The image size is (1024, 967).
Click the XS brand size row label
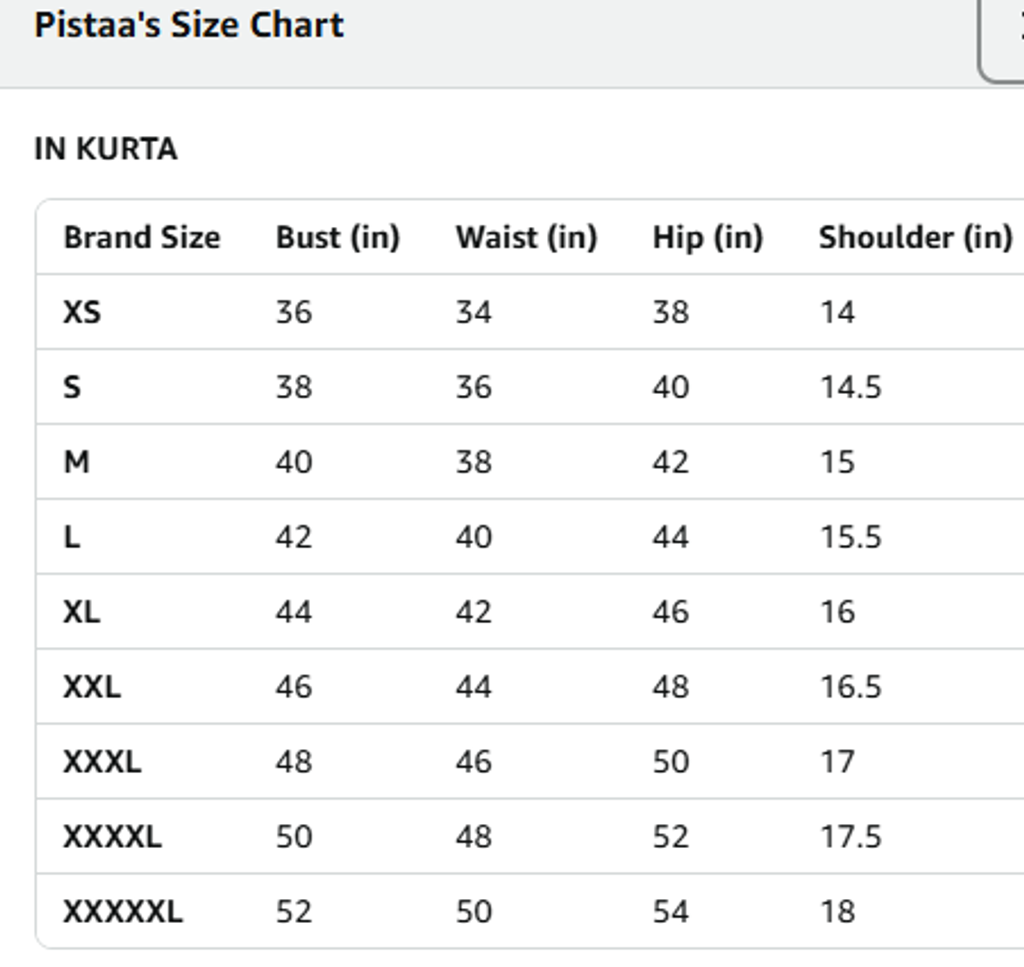82,312
